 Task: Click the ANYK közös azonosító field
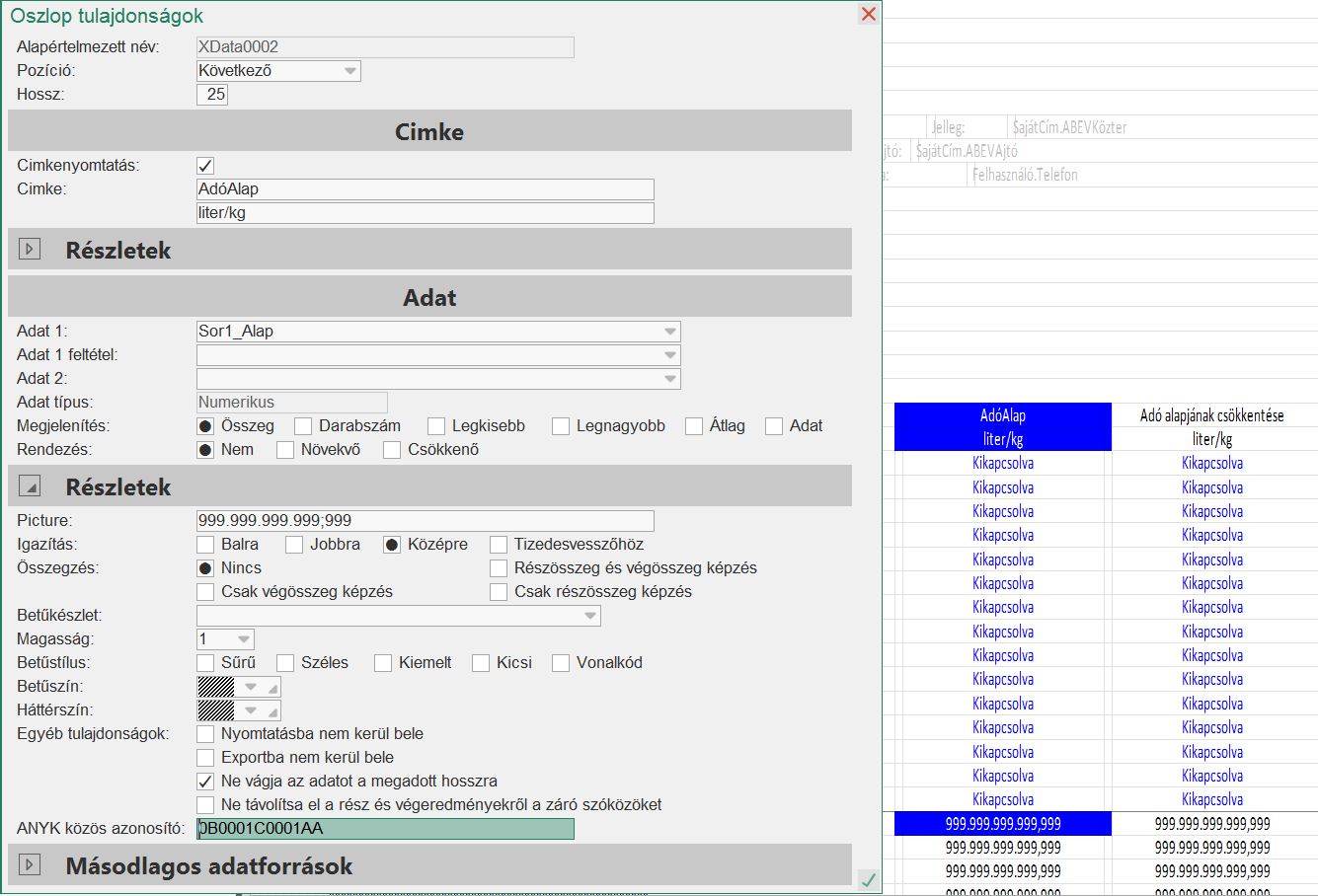click(x=385, y=829)
